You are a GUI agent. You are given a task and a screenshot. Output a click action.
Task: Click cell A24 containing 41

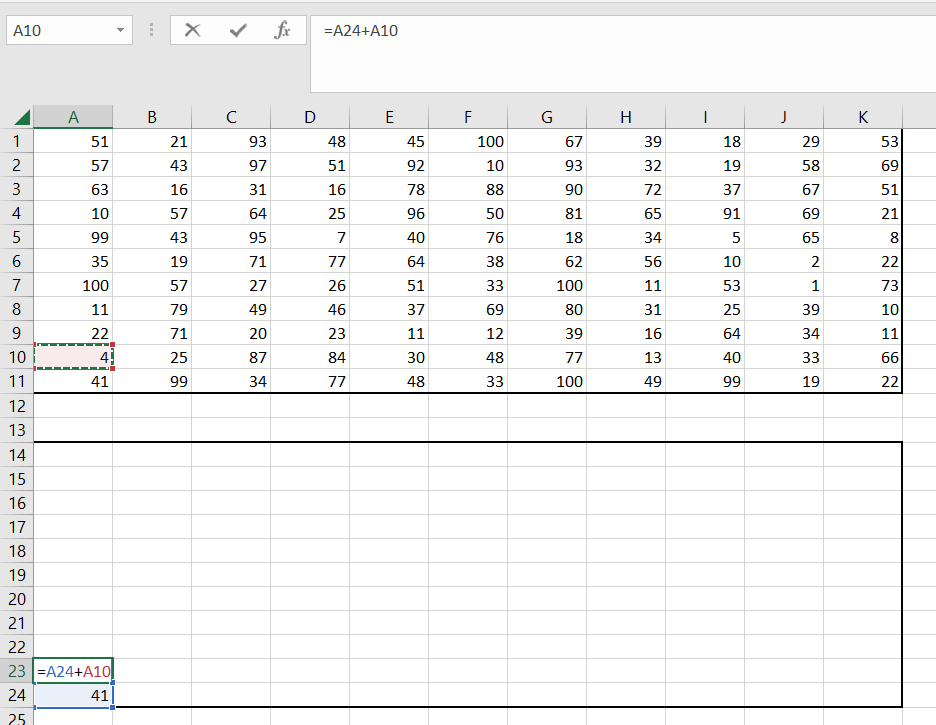(73, 695)
